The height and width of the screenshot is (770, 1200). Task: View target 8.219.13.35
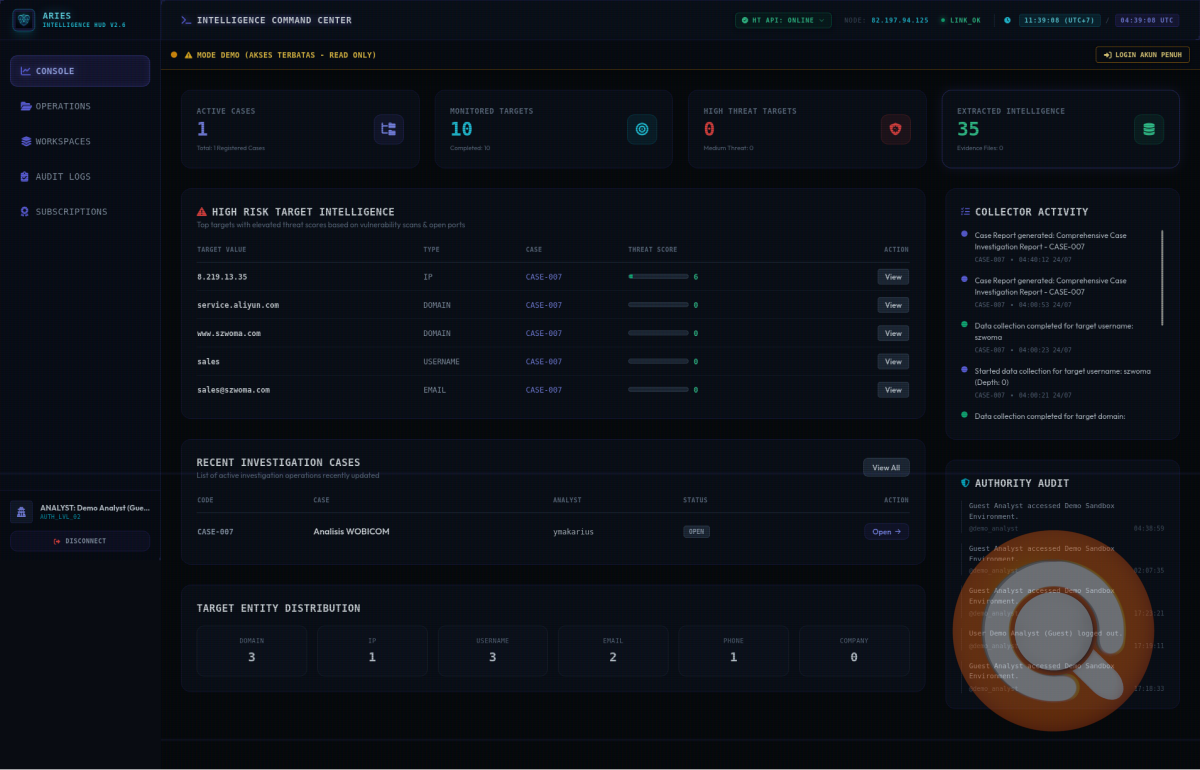893,277
